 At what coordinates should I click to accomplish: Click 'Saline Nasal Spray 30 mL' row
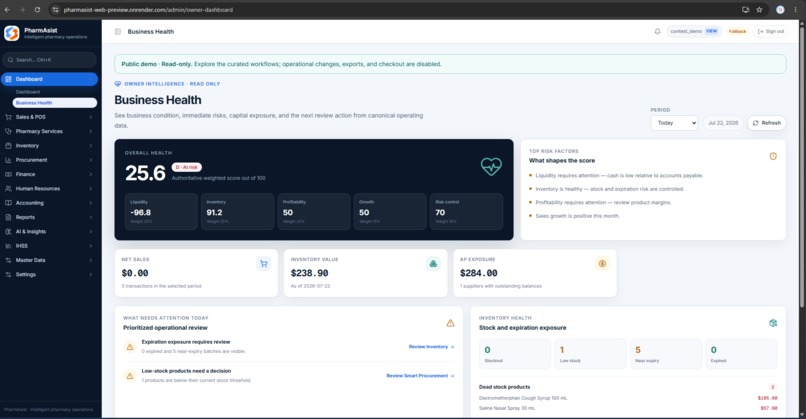pos(628,408)
